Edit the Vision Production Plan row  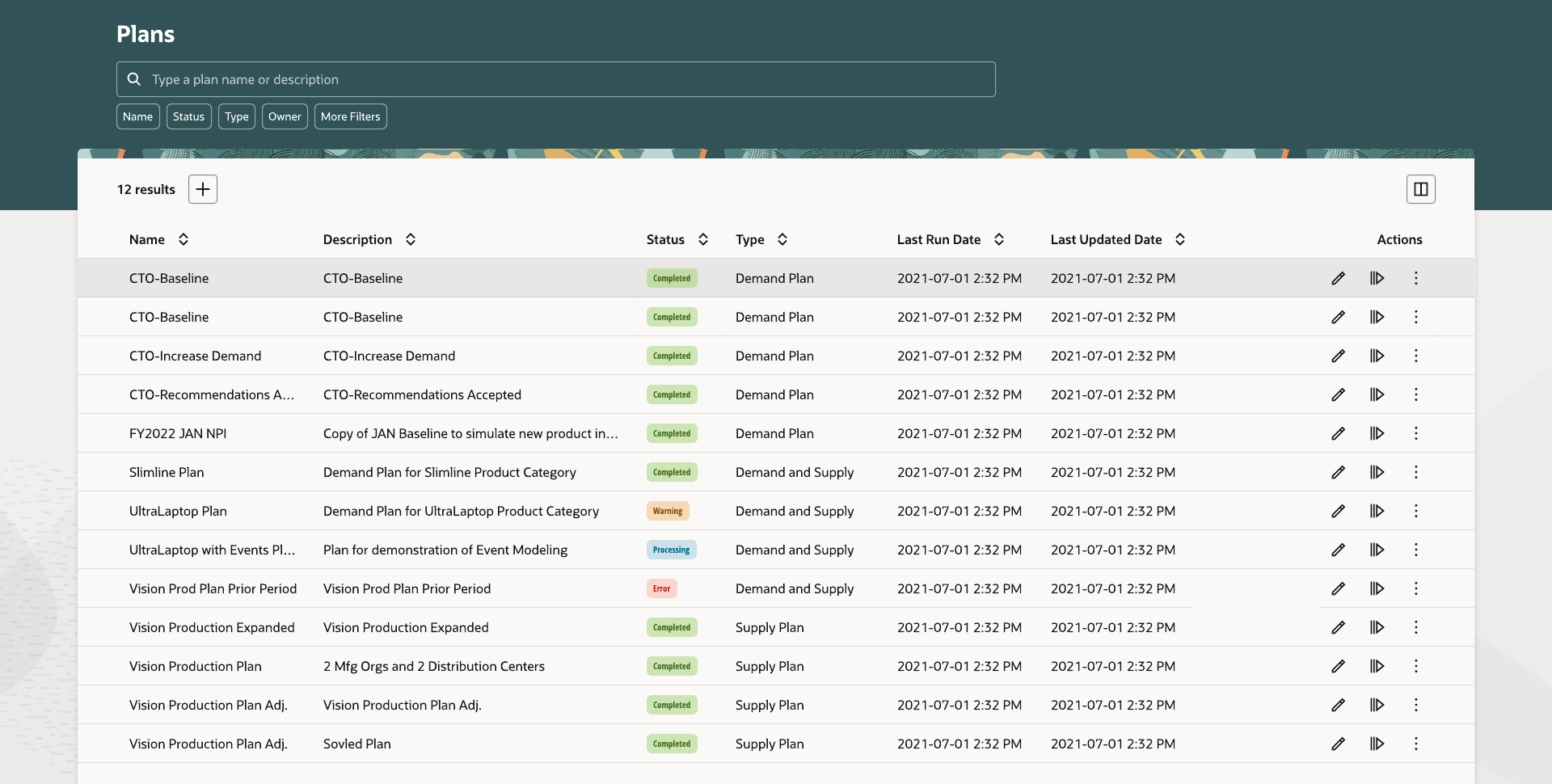coord(1339,666)
